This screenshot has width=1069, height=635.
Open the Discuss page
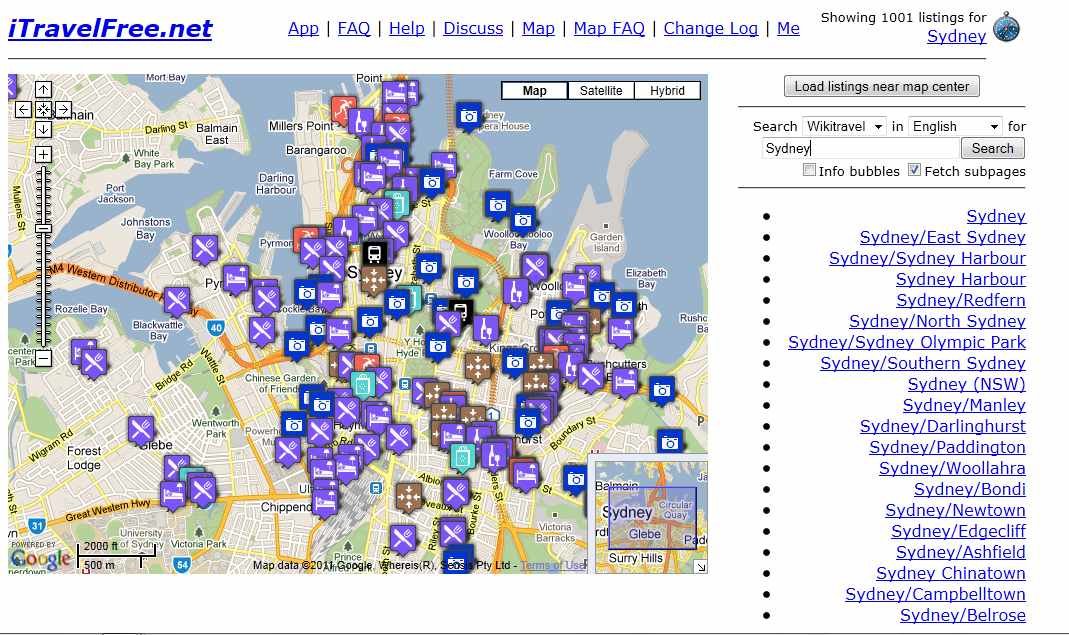473,29
